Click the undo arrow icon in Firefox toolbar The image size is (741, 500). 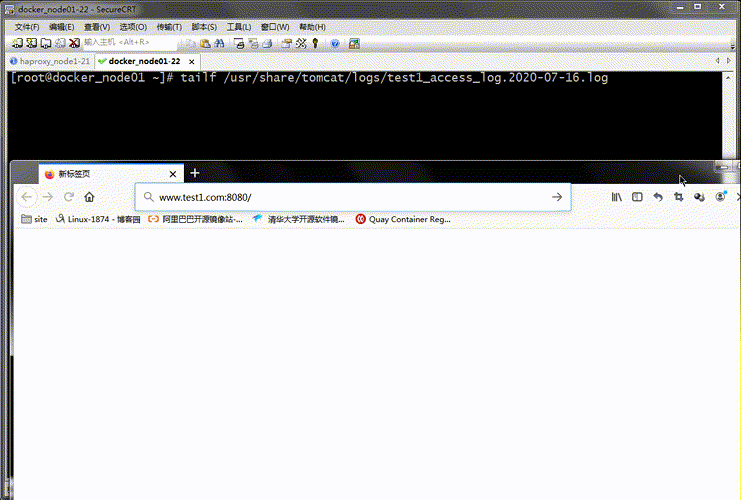coord(658,197)
